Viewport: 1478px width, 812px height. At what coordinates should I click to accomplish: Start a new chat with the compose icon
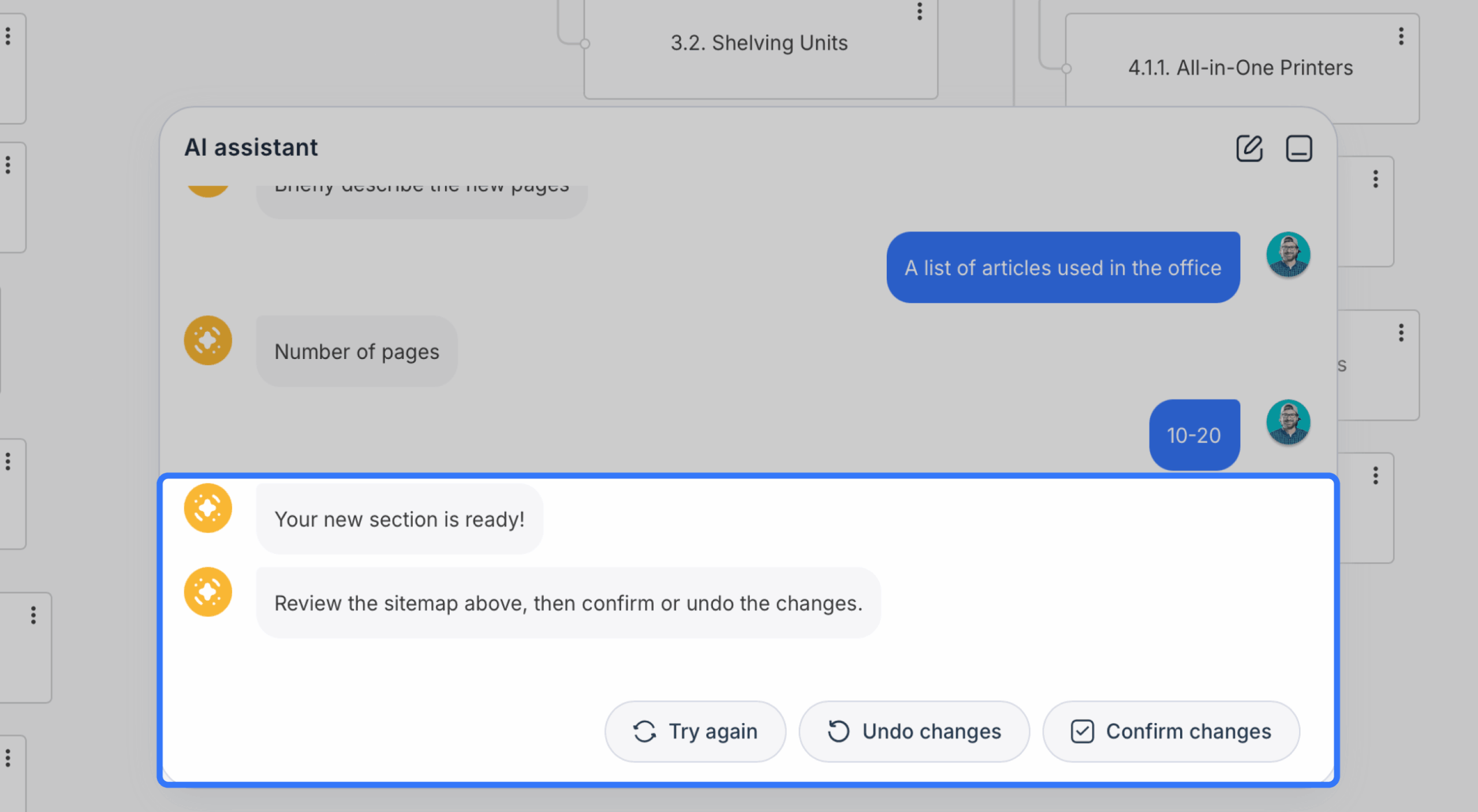pyautogui.click(x=1249, y=148)
